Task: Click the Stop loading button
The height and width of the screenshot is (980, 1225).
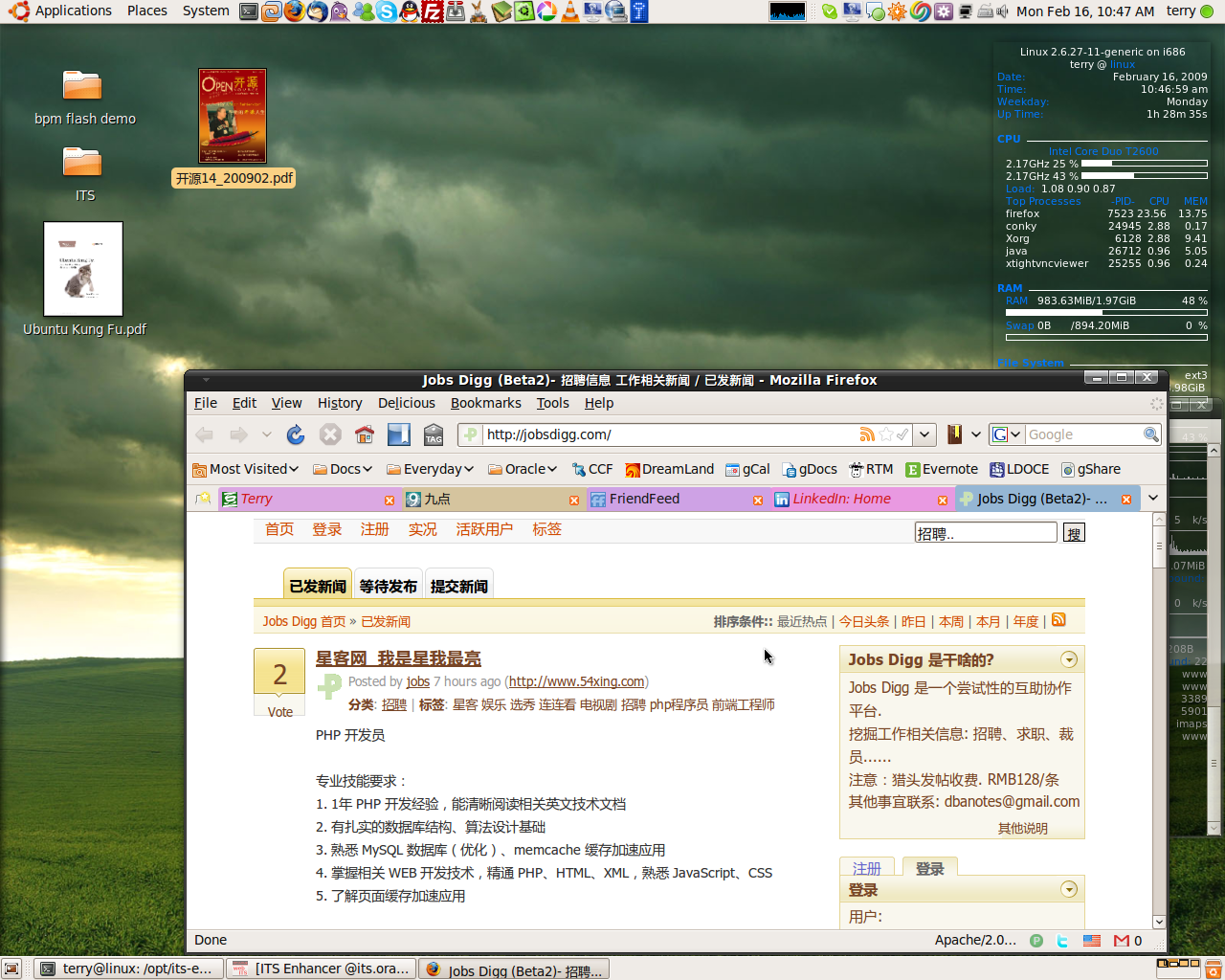Action: click(330, 434)
